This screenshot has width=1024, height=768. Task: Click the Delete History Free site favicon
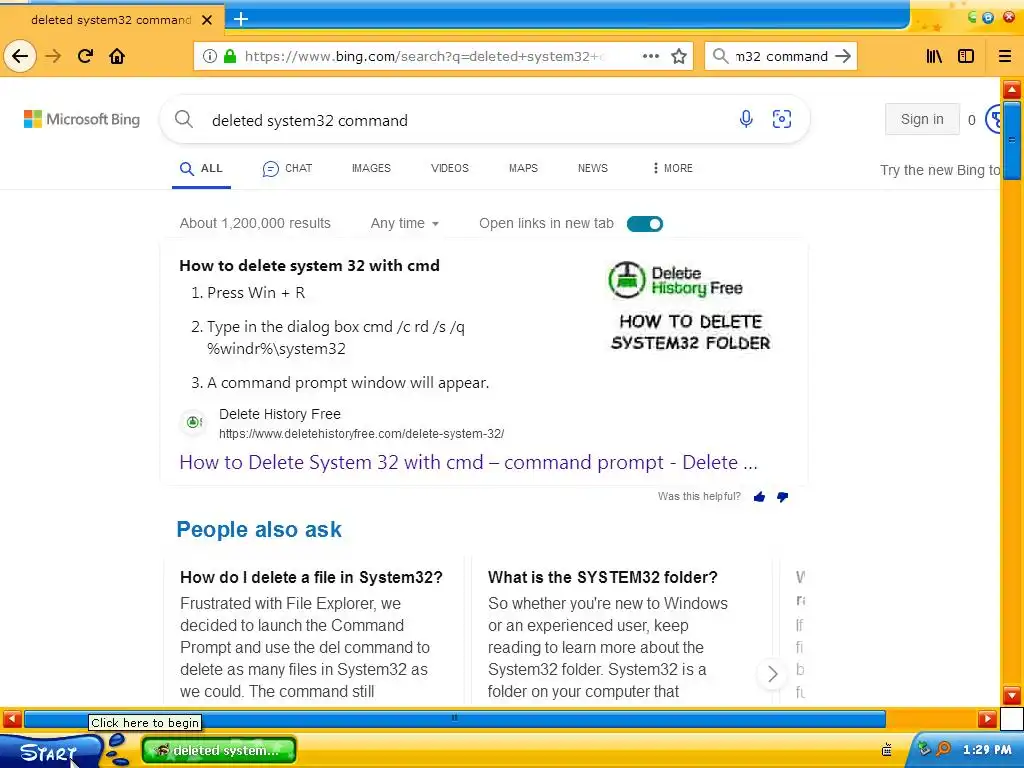point(193,423)
